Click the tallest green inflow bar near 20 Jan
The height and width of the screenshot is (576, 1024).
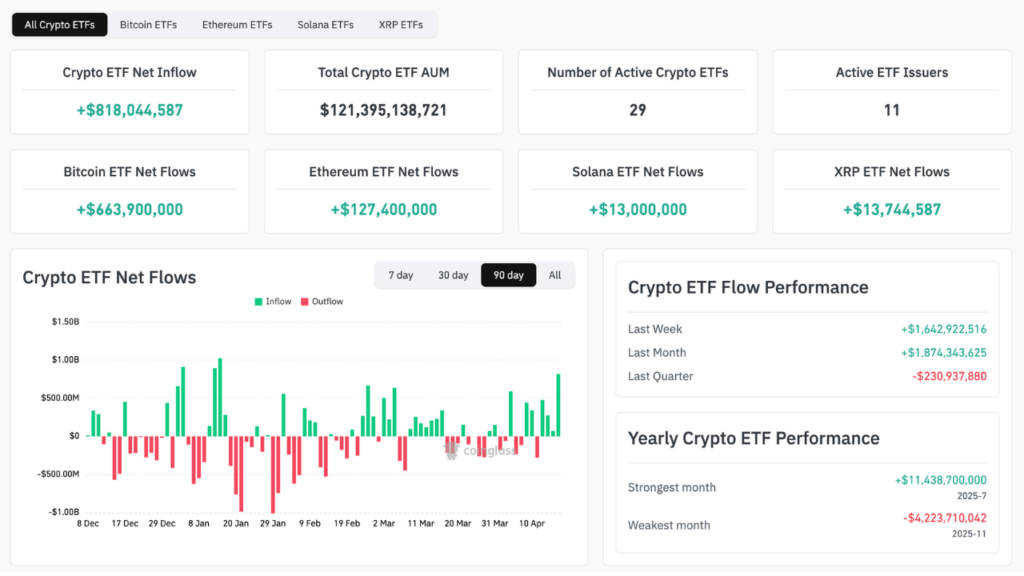(221, 395)
